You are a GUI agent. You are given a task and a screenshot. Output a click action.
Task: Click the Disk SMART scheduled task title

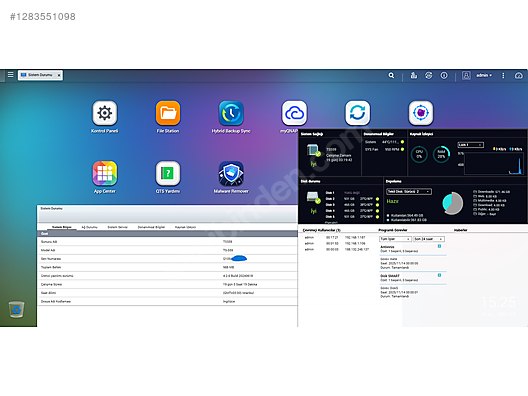click(390, 276)
